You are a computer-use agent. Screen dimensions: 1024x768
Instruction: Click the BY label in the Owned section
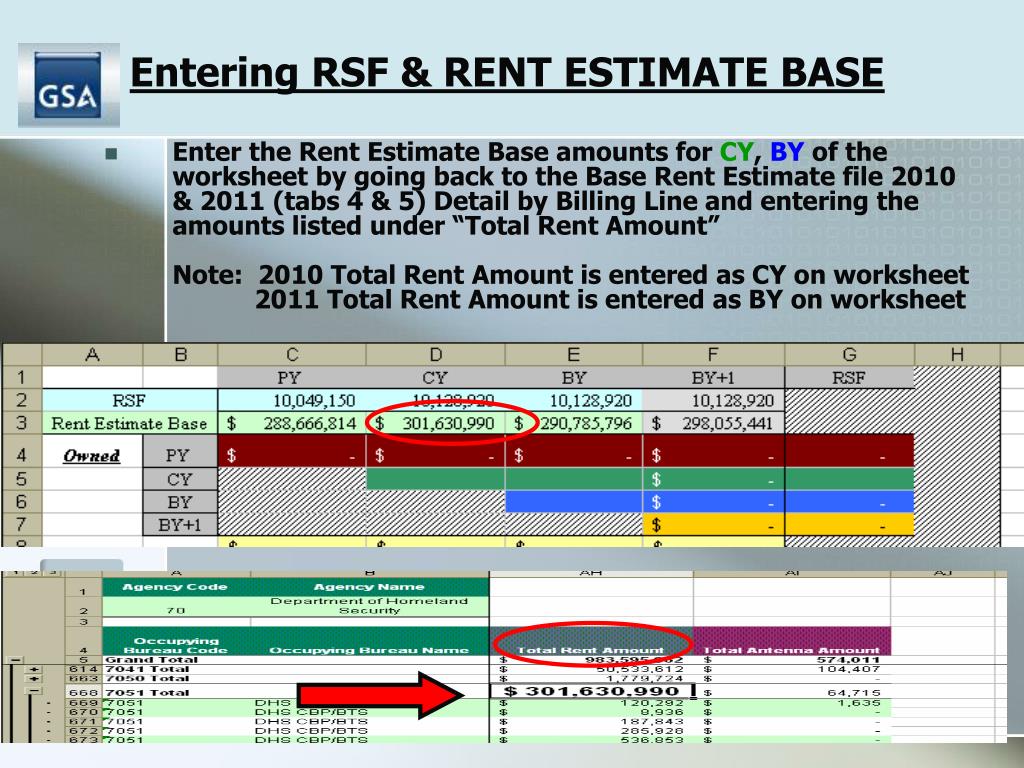pyautogui.click(x=180, y=502)
